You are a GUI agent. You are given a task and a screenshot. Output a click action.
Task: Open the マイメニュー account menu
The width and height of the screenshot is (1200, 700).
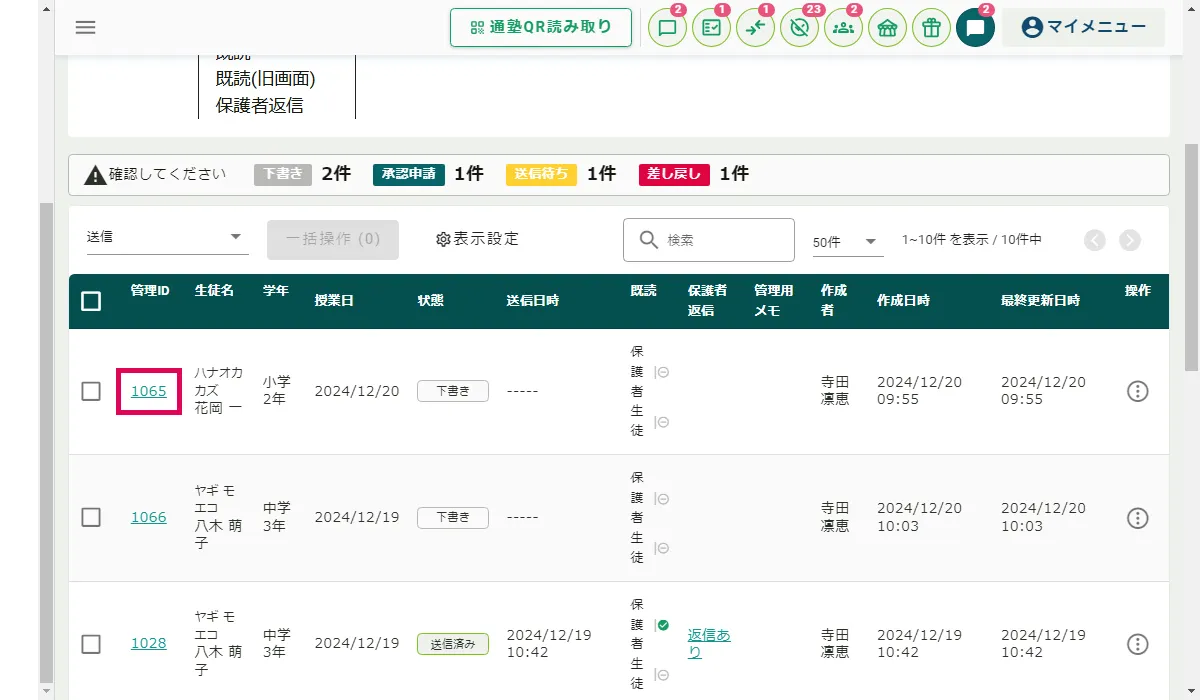click(1083, 27)
